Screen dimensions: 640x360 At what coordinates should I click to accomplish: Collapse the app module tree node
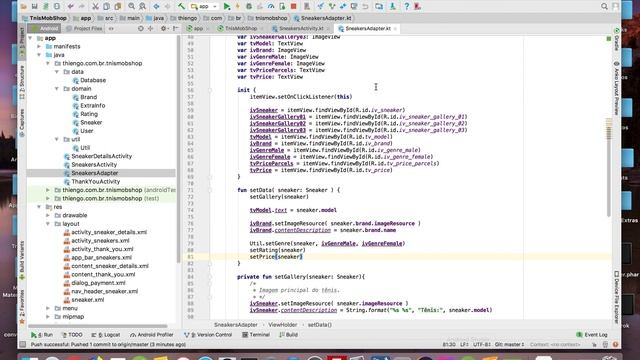tap(30, 38)
